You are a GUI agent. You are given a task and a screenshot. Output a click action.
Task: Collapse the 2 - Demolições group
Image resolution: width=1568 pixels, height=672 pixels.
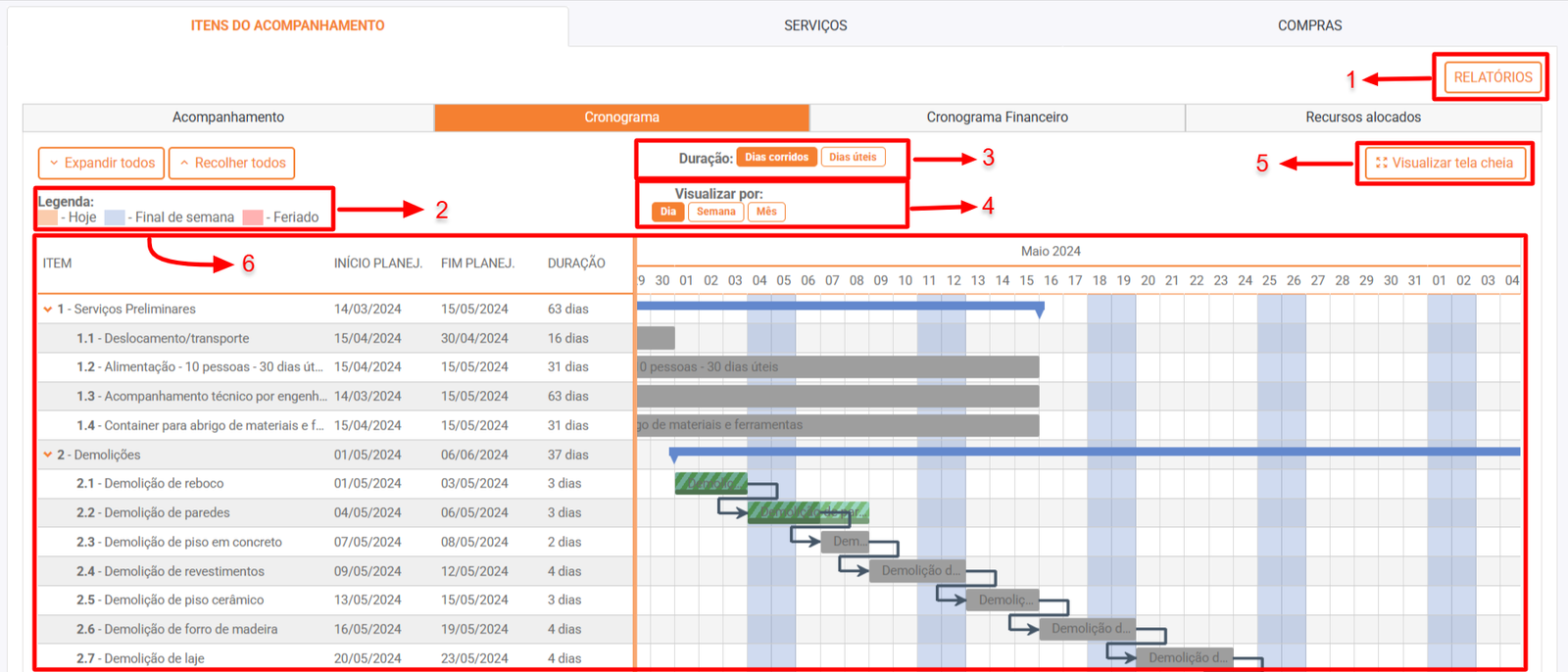47,455
